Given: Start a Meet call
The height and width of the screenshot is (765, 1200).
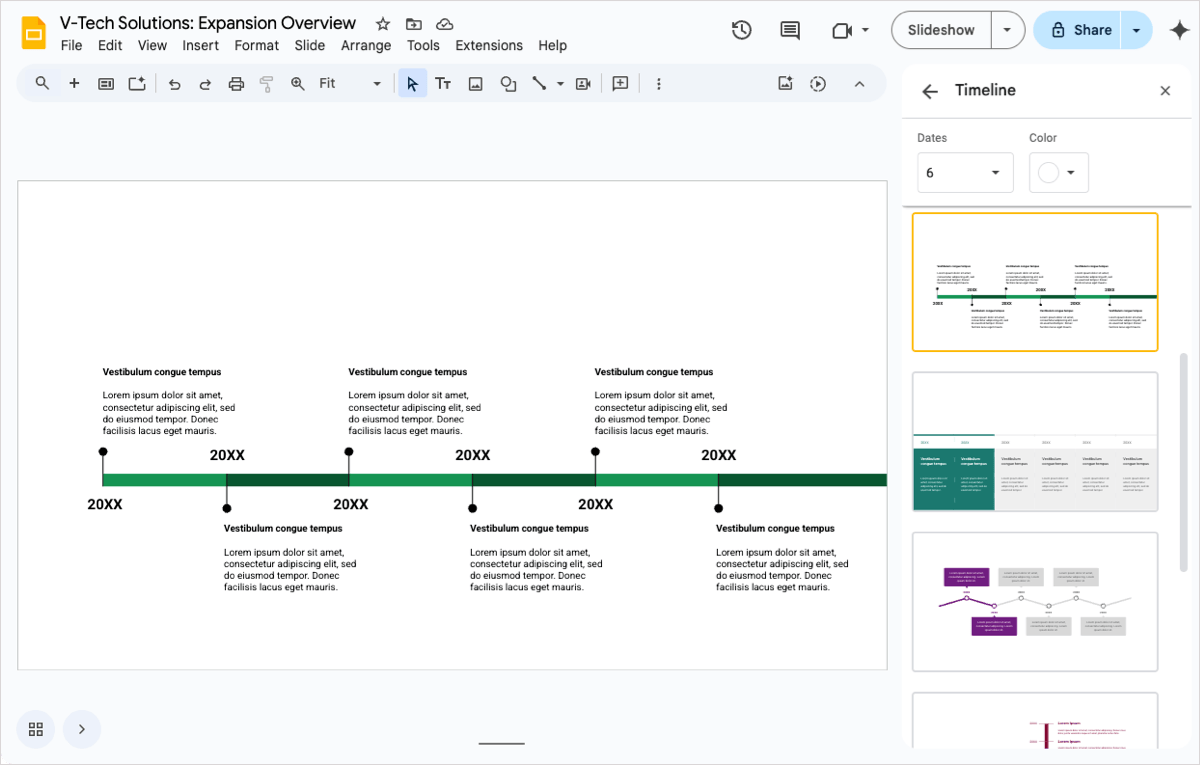Looking at the screenshot, I should [x=841, y=30].
